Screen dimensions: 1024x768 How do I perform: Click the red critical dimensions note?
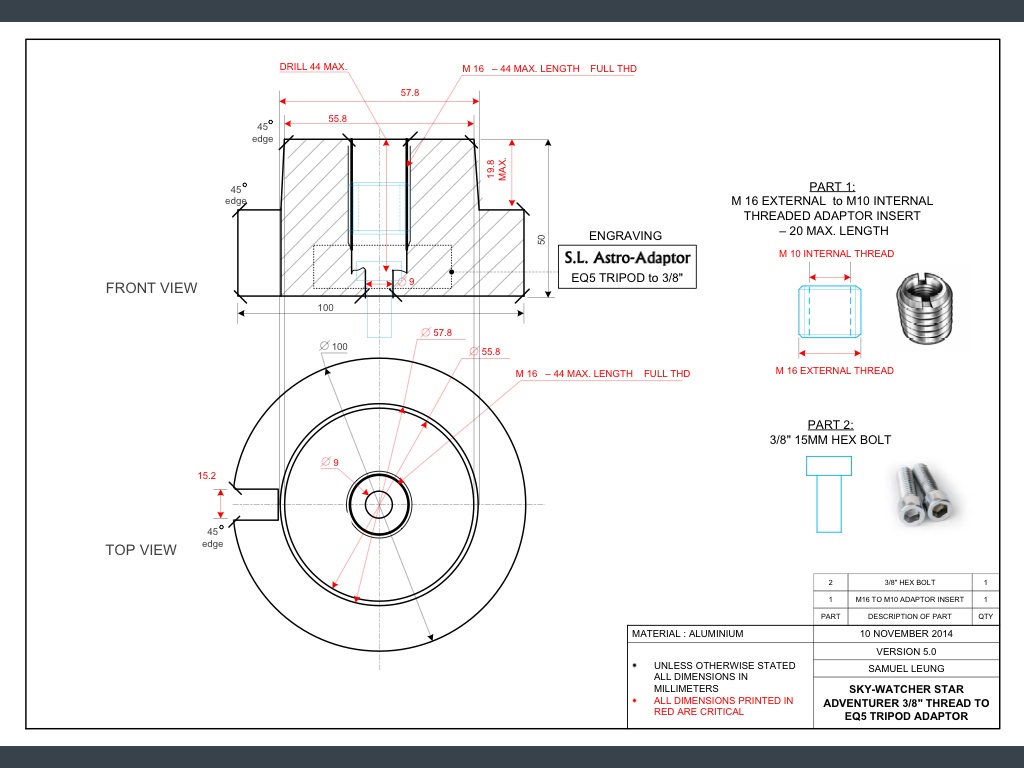click(724, 706)
